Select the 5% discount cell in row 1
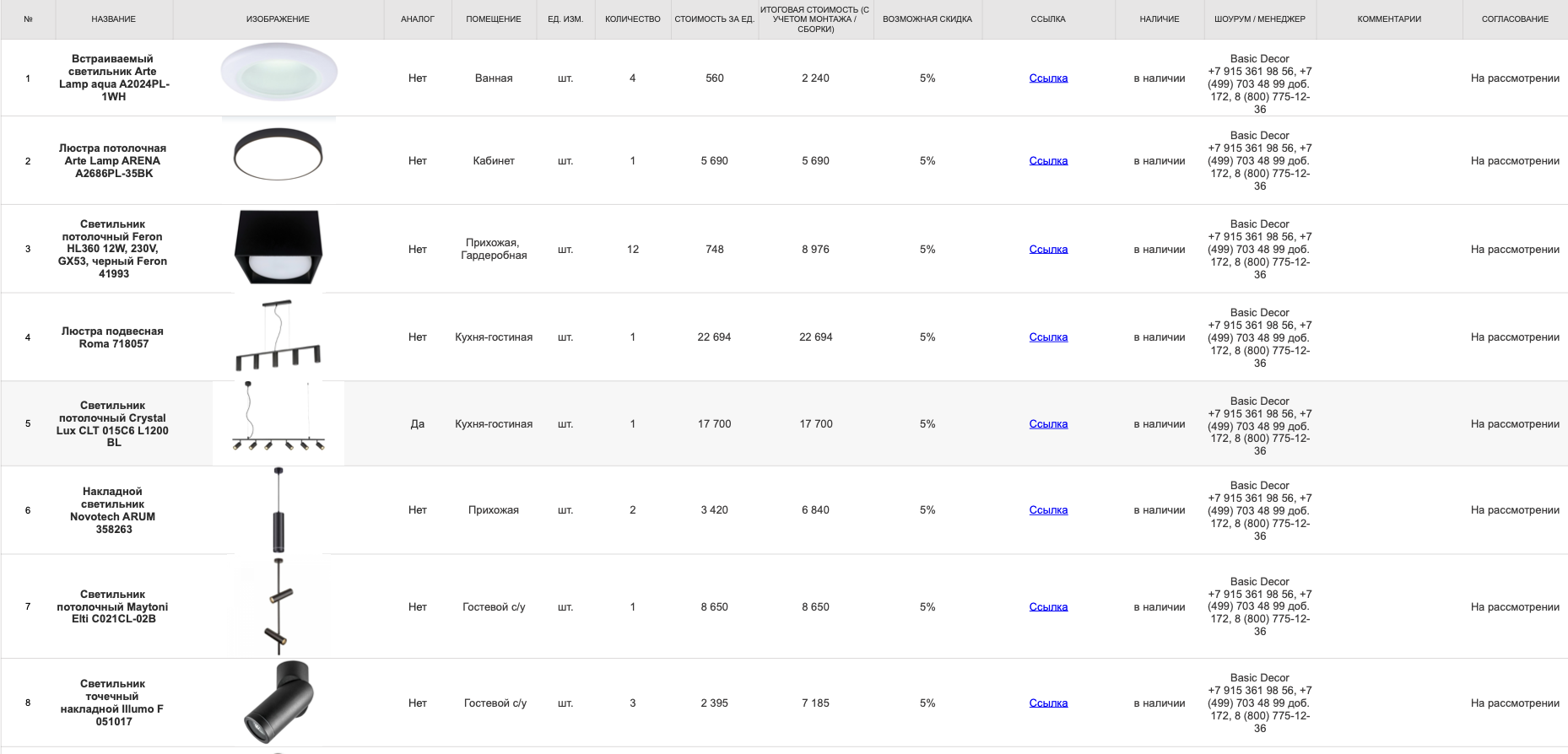 (927, 78)
